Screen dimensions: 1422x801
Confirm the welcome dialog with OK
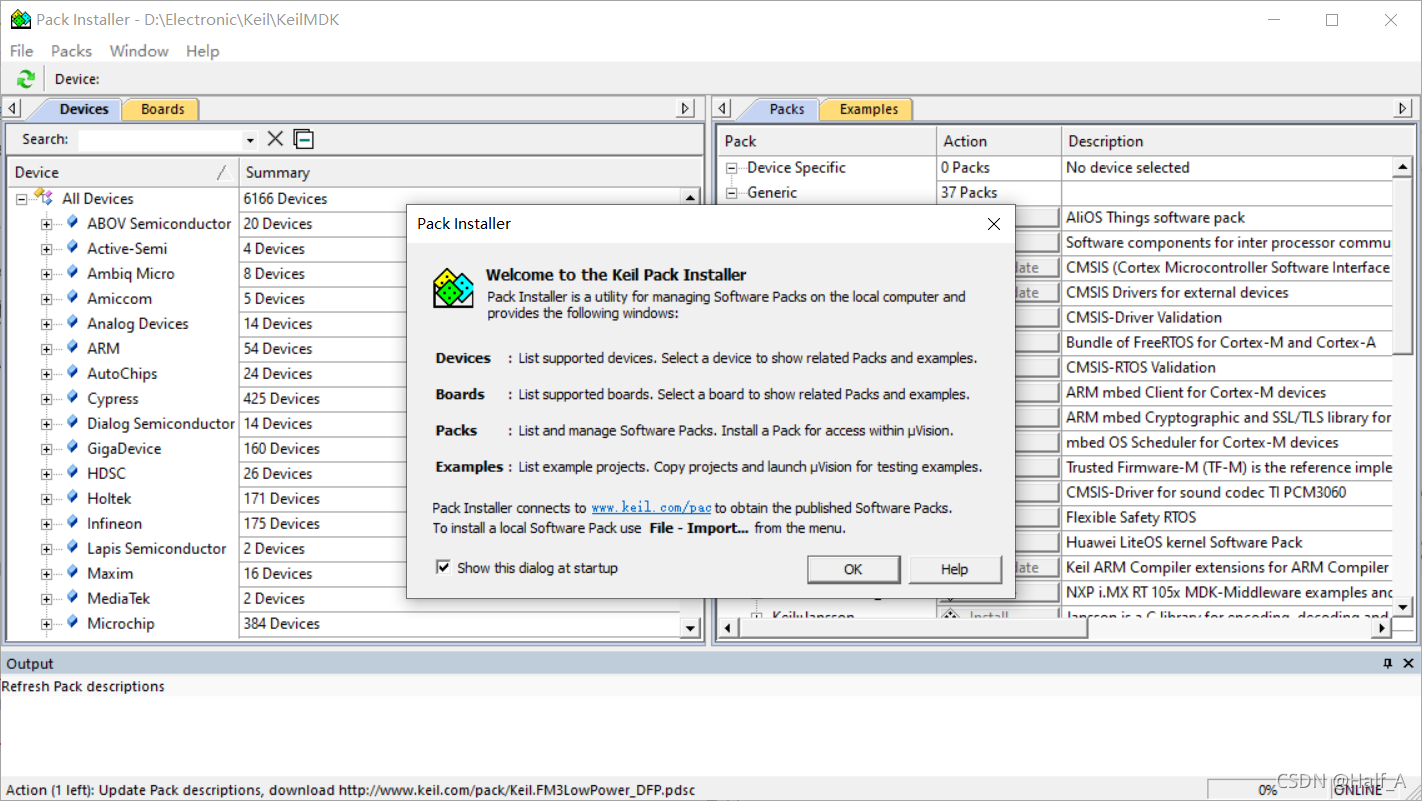[853, 569]
